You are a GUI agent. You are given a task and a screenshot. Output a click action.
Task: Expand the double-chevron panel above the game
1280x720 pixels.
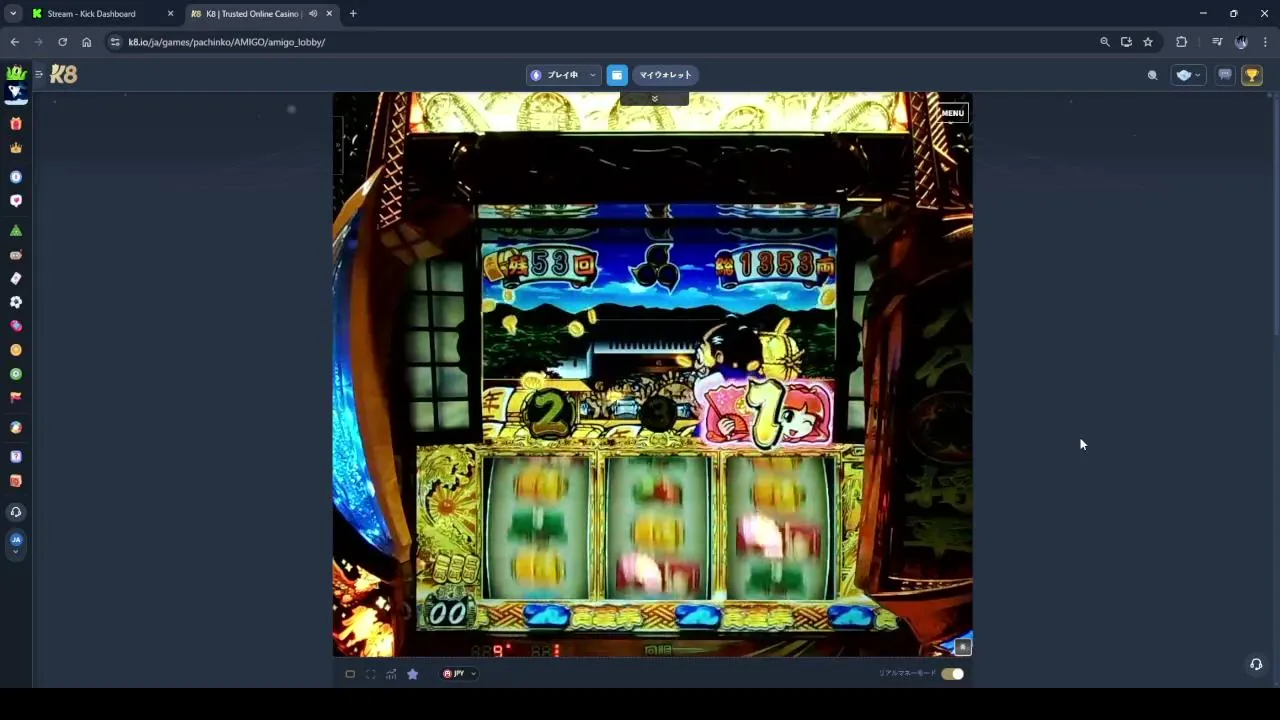point(654,98)
